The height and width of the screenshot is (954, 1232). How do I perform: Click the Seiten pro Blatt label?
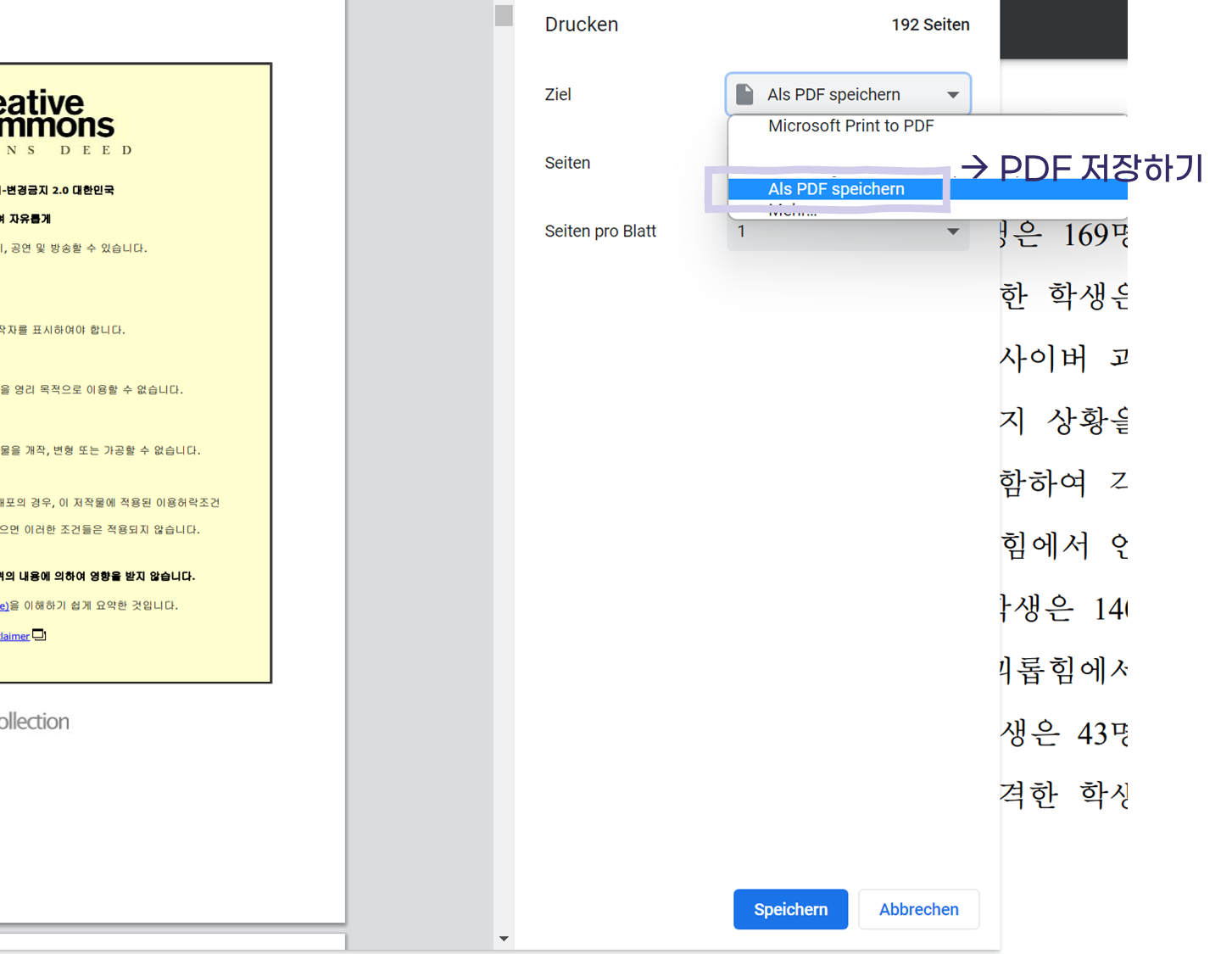point(600,232)
